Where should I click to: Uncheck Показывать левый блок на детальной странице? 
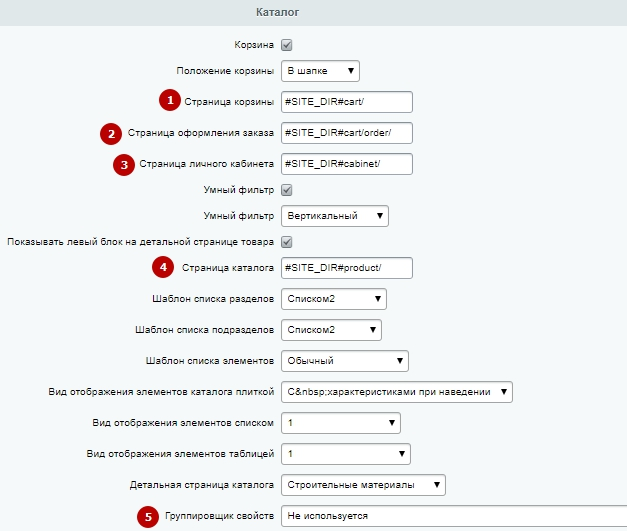[286, 242]
